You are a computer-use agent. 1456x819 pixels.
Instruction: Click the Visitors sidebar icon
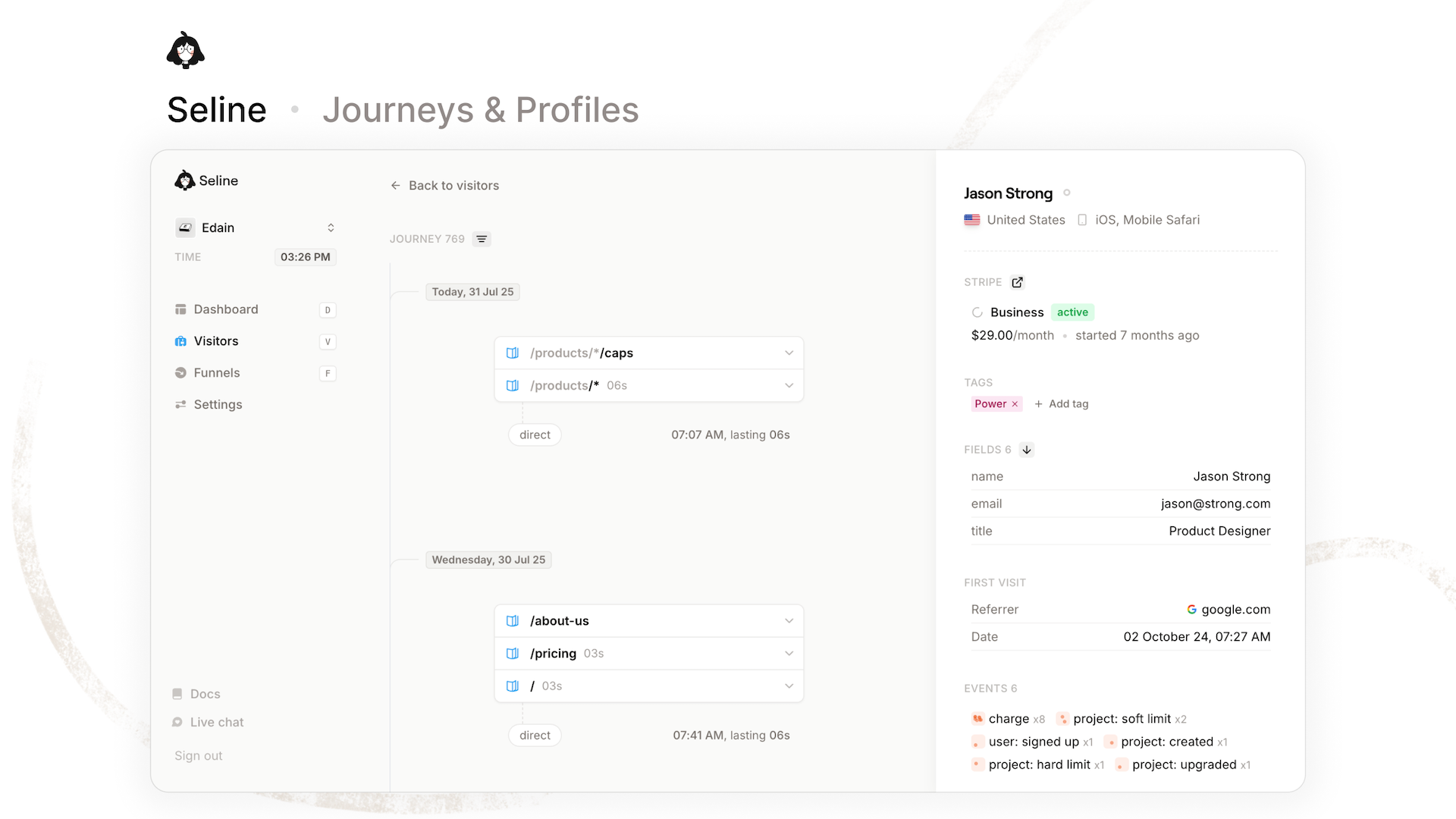click(180, 341)
